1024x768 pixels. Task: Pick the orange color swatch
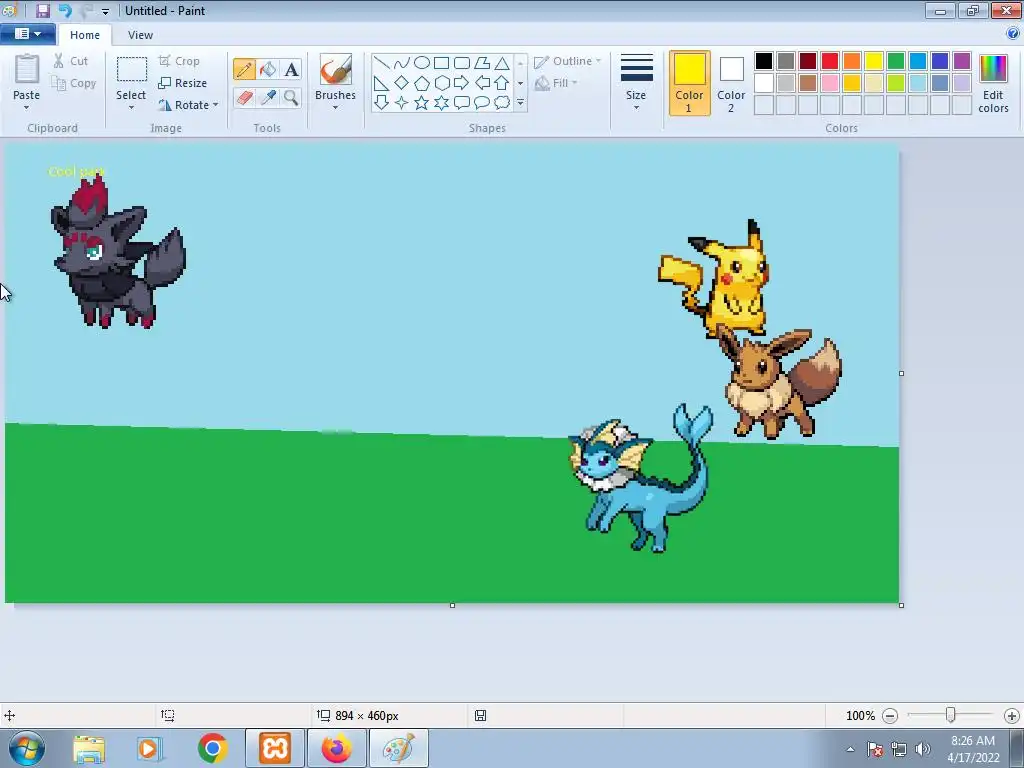point(852,61)
